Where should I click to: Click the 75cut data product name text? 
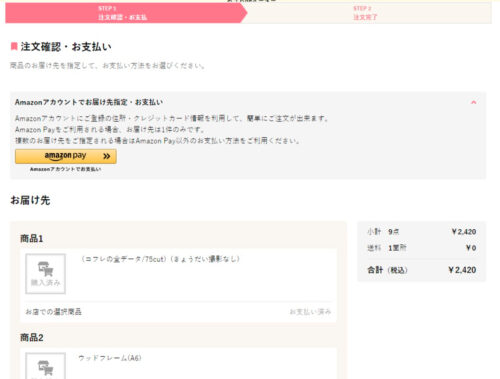(x=160, y=259)
